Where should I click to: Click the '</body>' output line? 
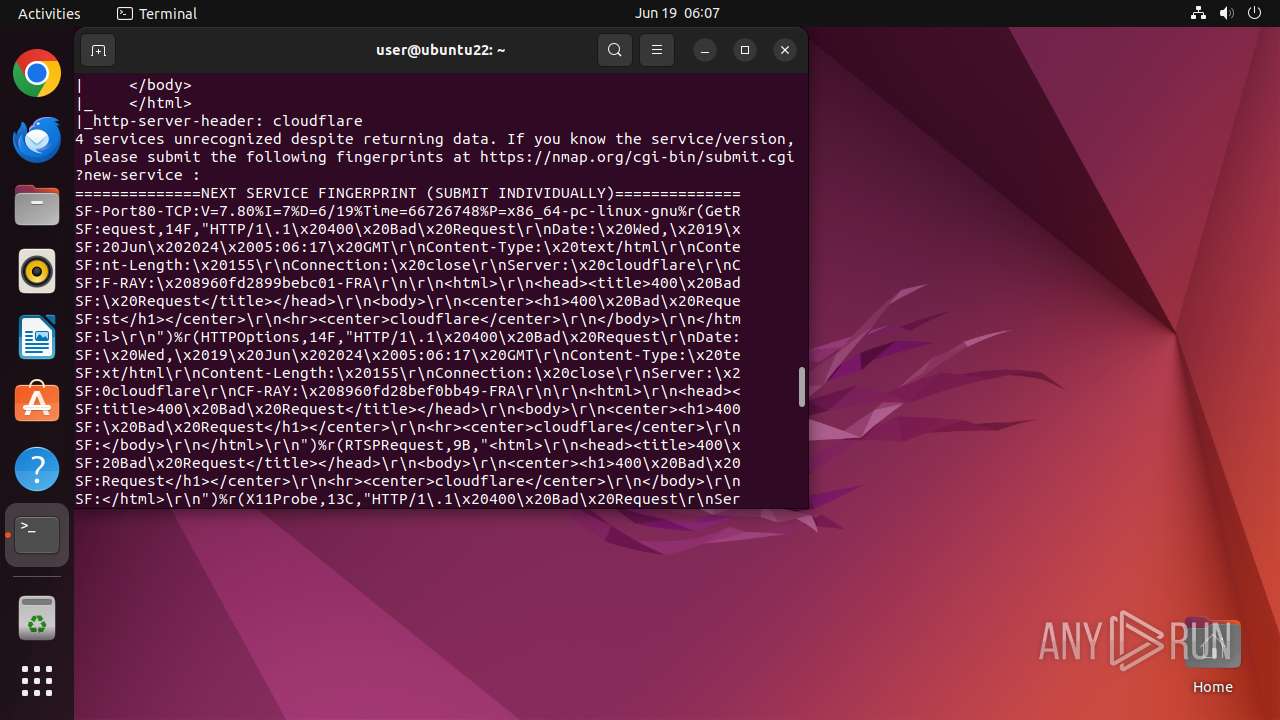[x=133, y=85]
